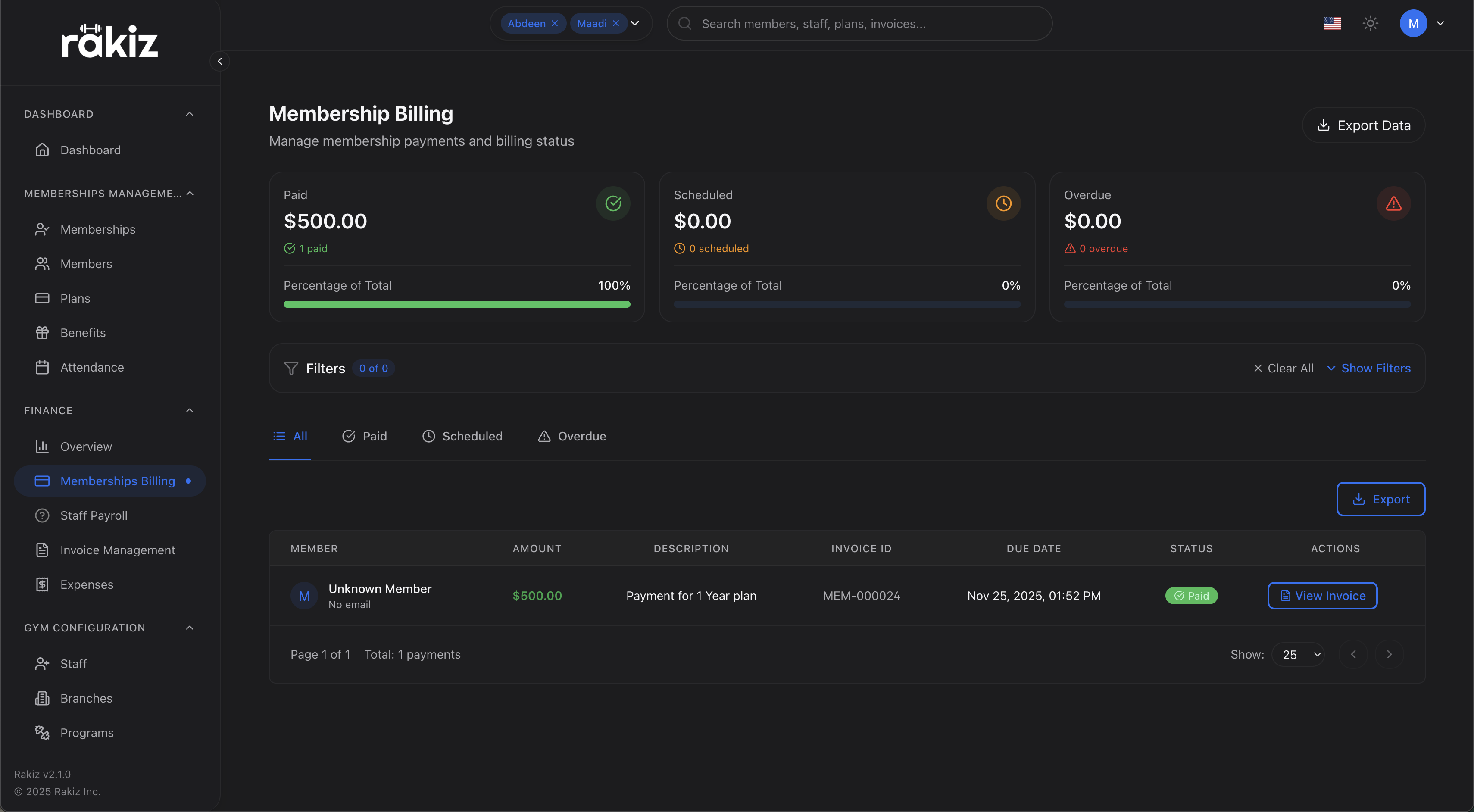Switch to the Scheduled tab
The height and width of the screenshot is (812, 1474).
point(462,436)
